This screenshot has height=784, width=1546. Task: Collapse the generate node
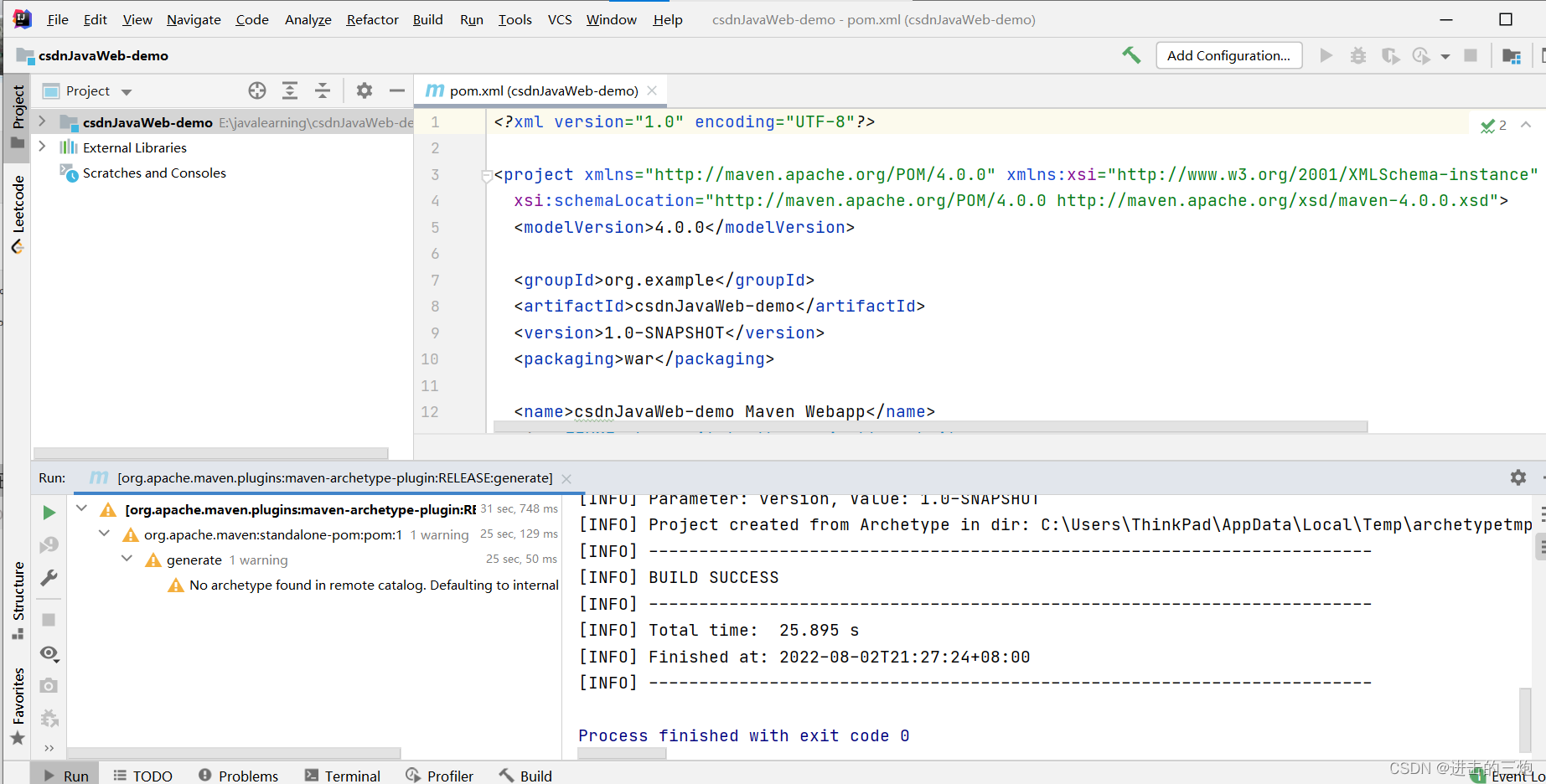coord(127,559)
